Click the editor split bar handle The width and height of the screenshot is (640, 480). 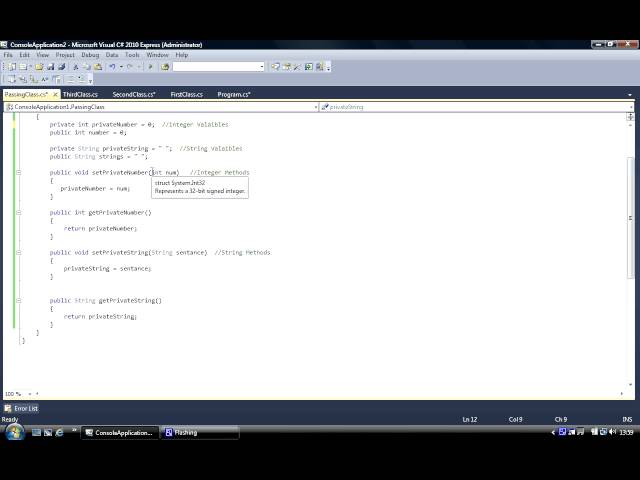coord(630,117)
